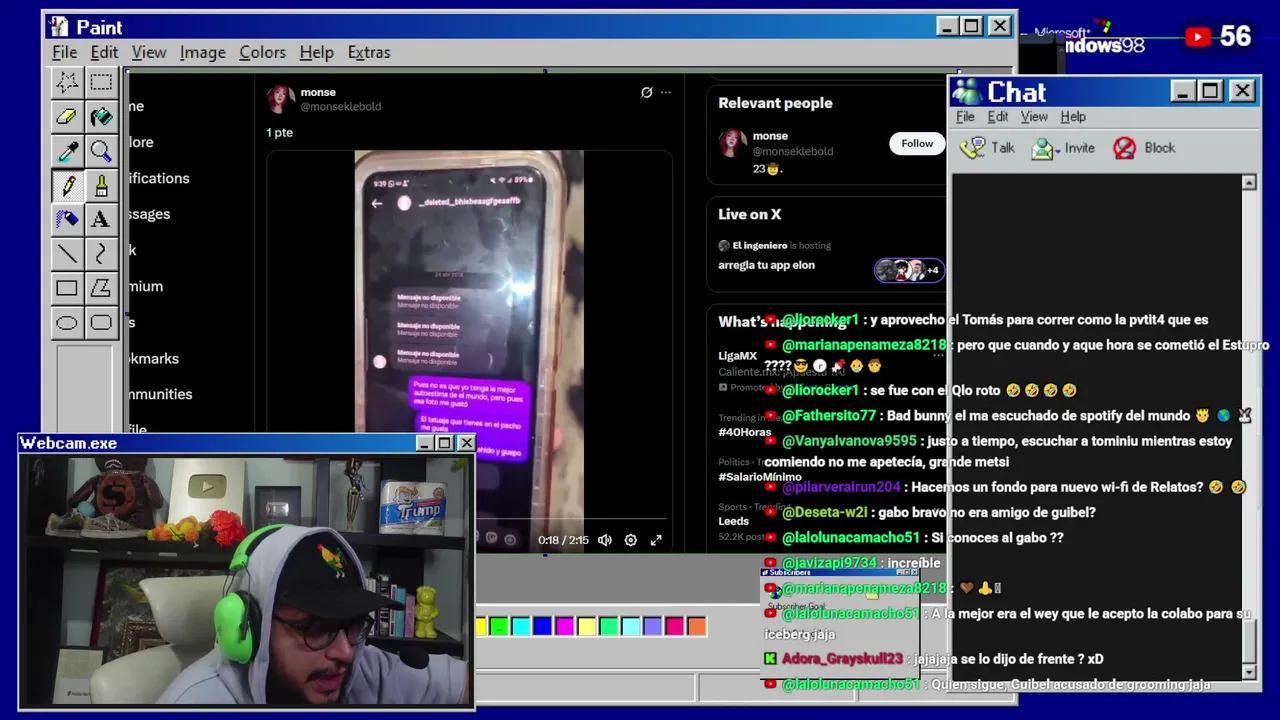The width and height of the screenshot is (1280, 720).
Task: Click the listener avatars with +4 badge
Action: pyautogui.click(x=909, y=270)
